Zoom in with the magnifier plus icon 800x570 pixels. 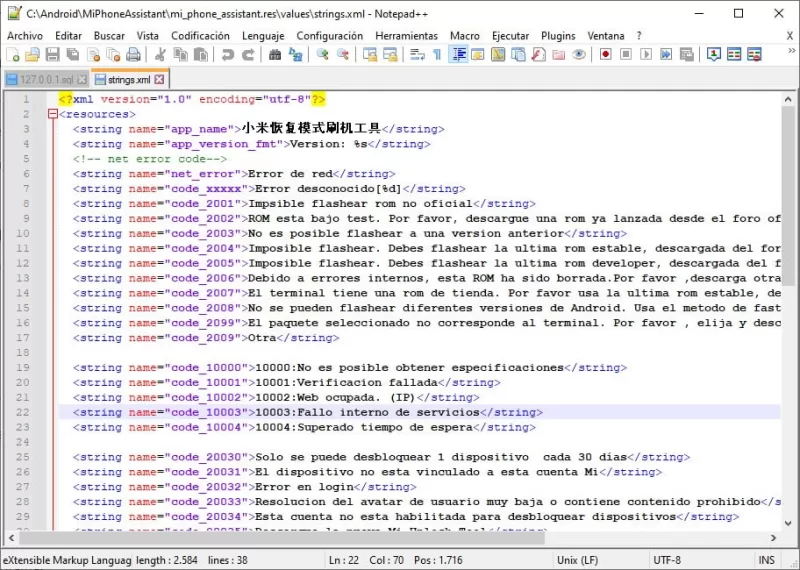tap(322, 54)
